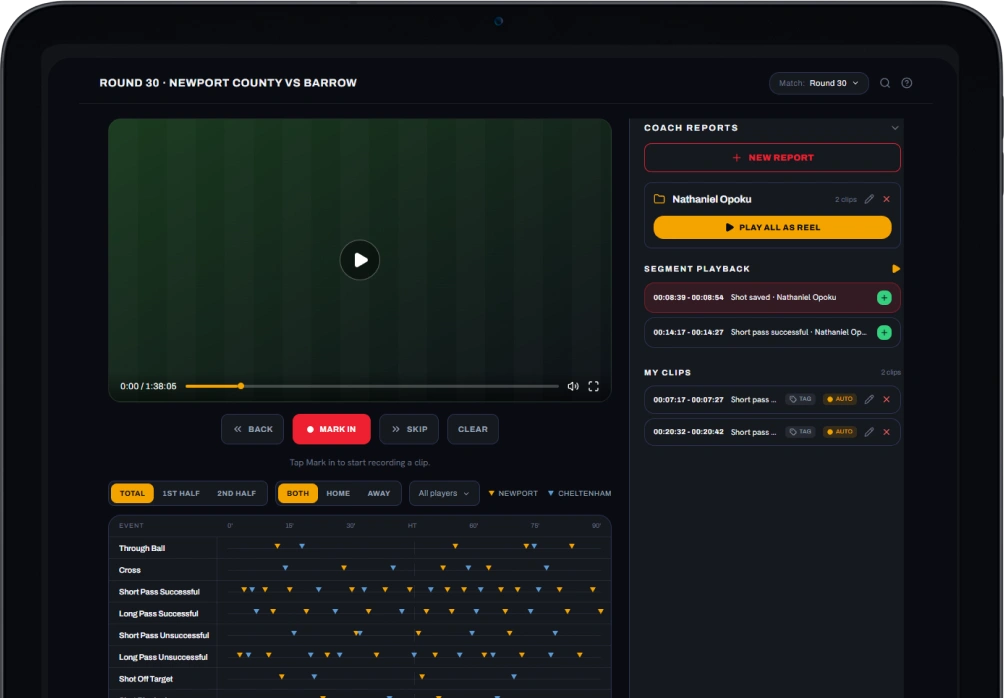Image resolution: width=1004 pixels, height=698 pixels.
Task: Click first orange marker in Shot Off Target row
Action: click(282, 677)
